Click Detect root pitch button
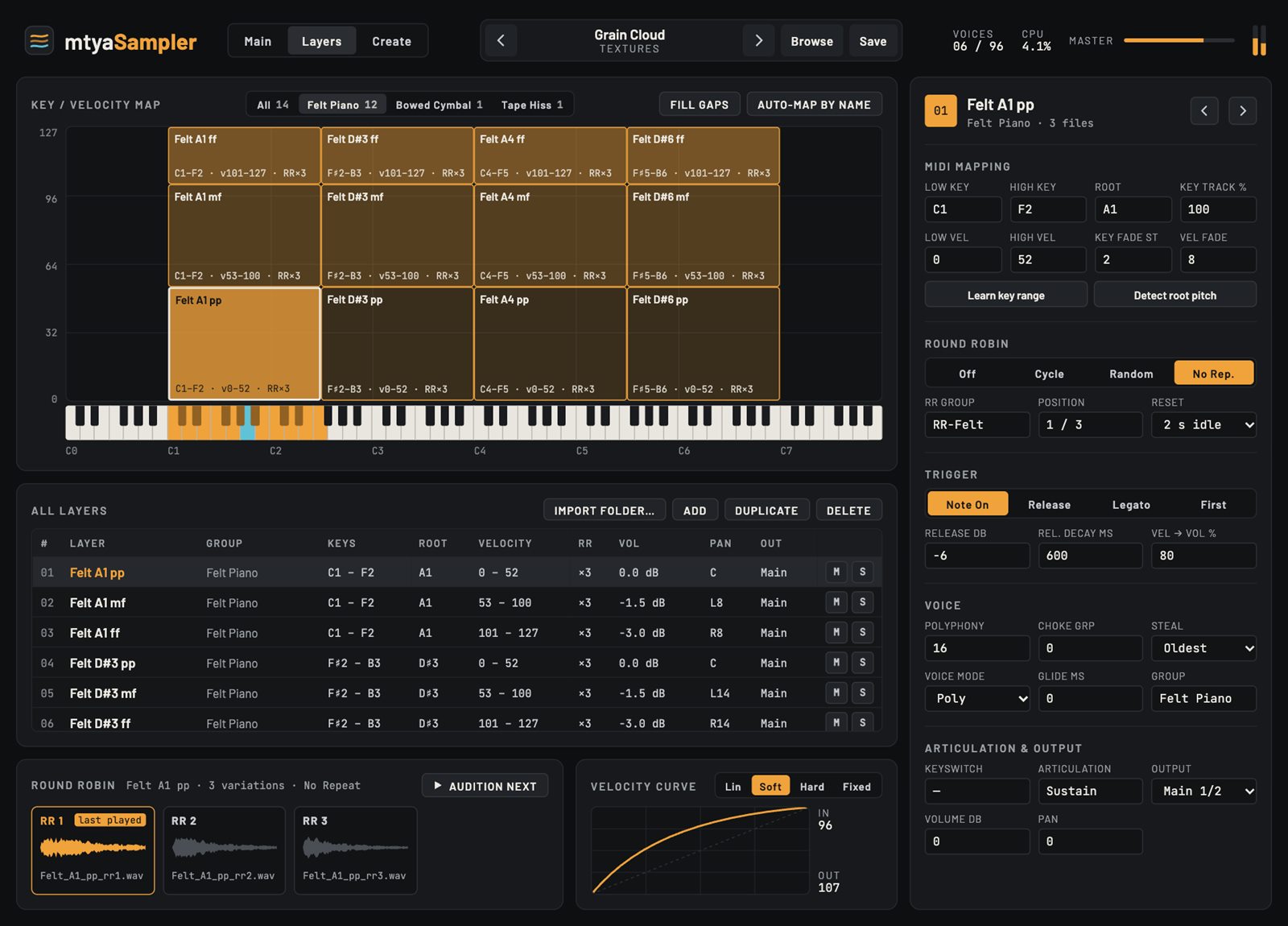This screenshot has width=1288, height=926. [x=1174, y=295]
